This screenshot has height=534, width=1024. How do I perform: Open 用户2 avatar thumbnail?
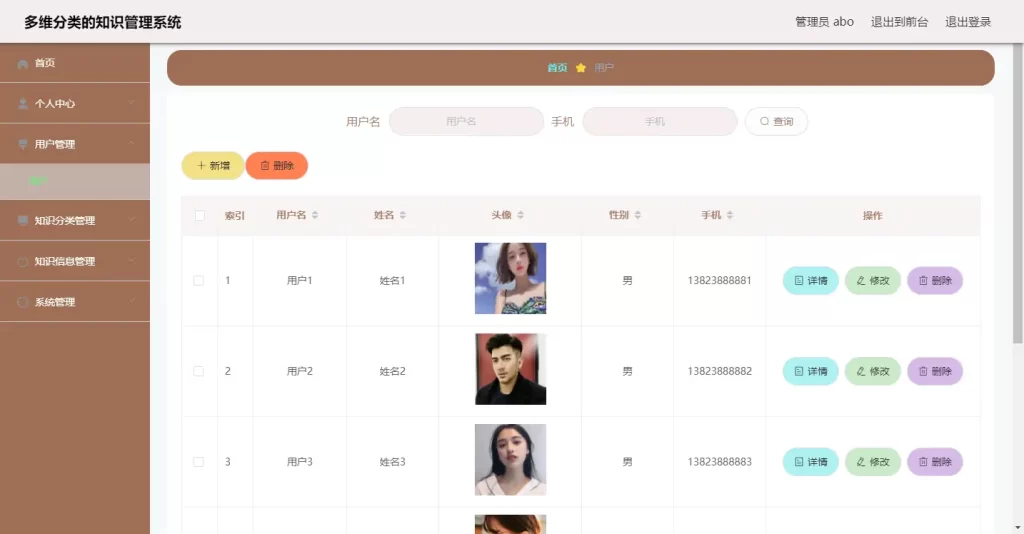tap(510, 369)
